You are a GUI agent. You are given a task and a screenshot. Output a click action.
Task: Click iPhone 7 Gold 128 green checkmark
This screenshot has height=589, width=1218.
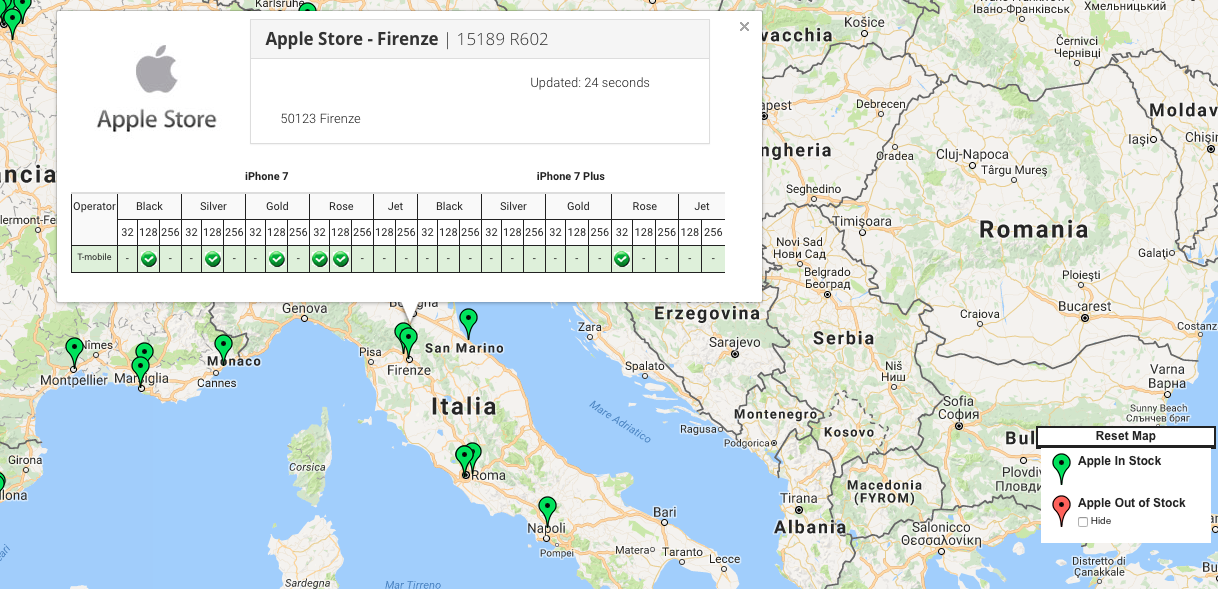[277, 260]
